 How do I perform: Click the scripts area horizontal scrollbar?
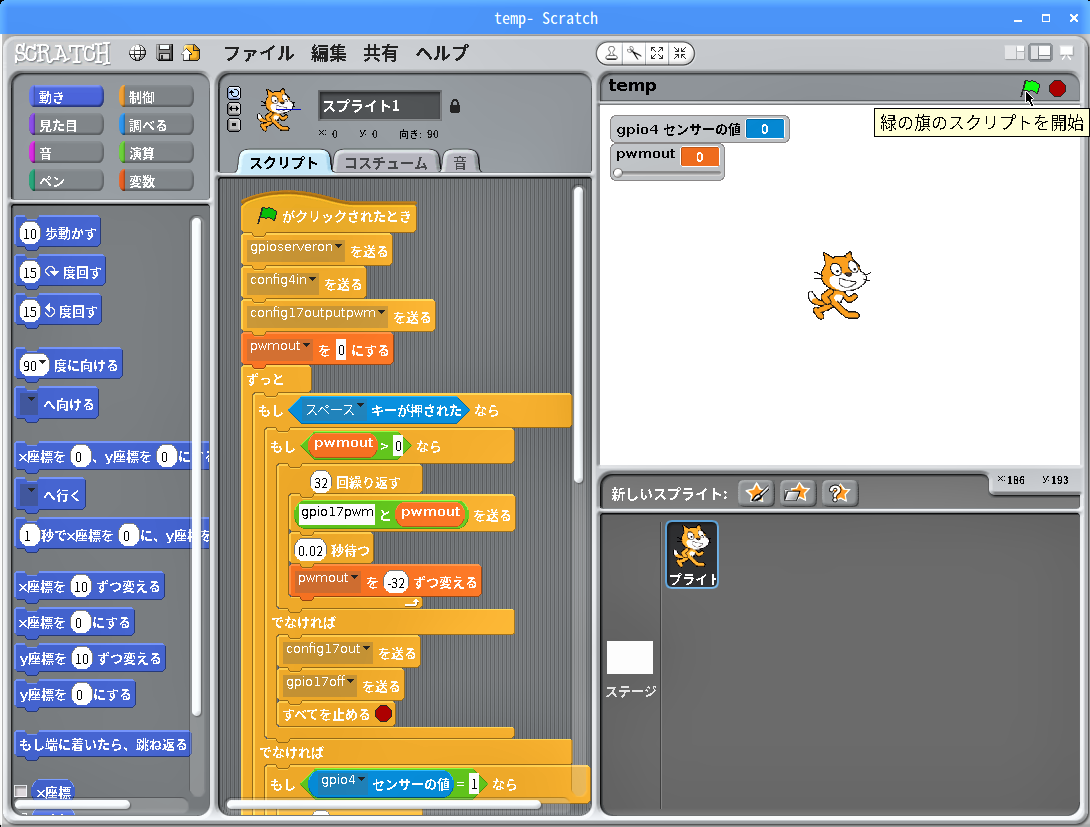pyautogui.click(x=384, y=805)
